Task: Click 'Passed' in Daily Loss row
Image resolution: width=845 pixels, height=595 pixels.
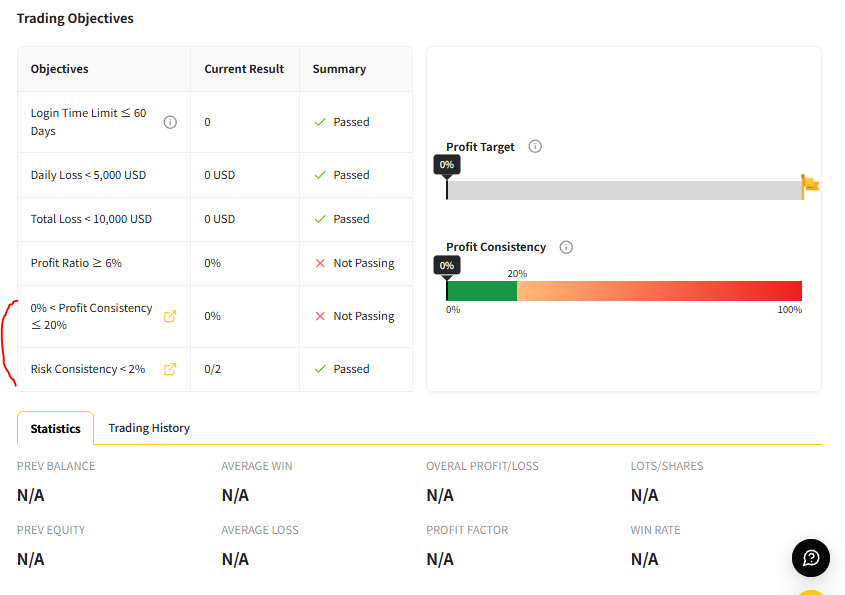Action: point(351,175)
